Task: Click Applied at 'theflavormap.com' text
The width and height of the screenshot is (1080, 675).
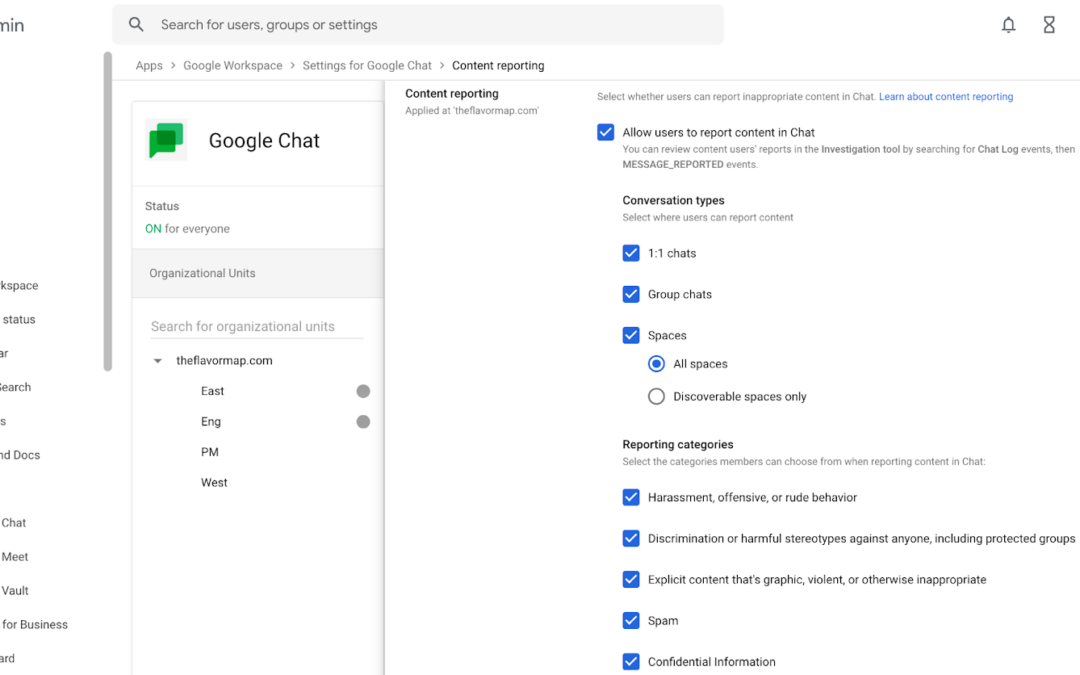Action: 472,111
